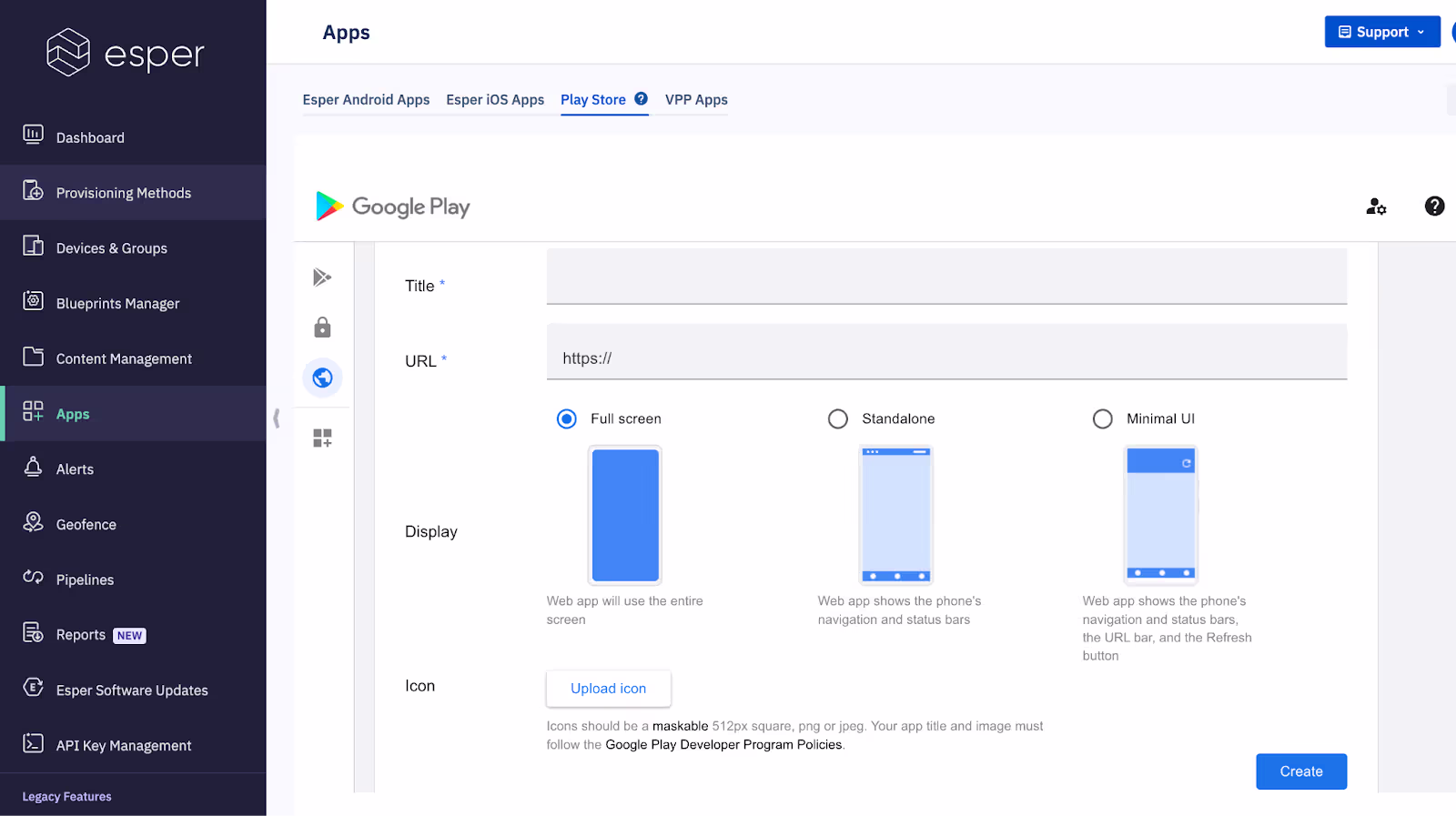This screenshot has height=816, width=1456.
Task: Click the Create button
Action: click(x=1301, y=771)
